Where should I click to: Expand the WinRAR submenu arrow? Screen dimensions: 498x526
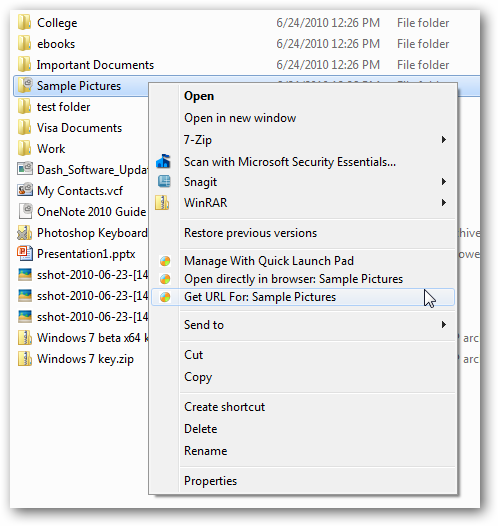pyautogui.click(x=444, y=203)
